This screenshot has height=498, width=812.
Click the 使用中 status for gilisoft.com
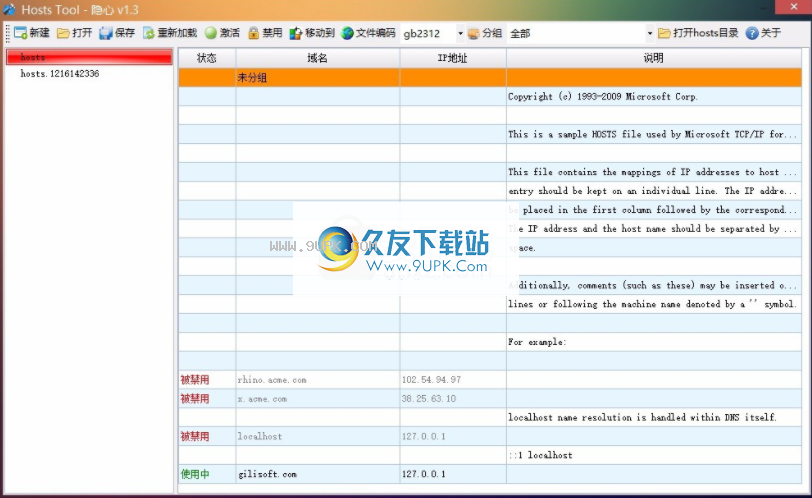pyautogui.click(x=195, y=474)
